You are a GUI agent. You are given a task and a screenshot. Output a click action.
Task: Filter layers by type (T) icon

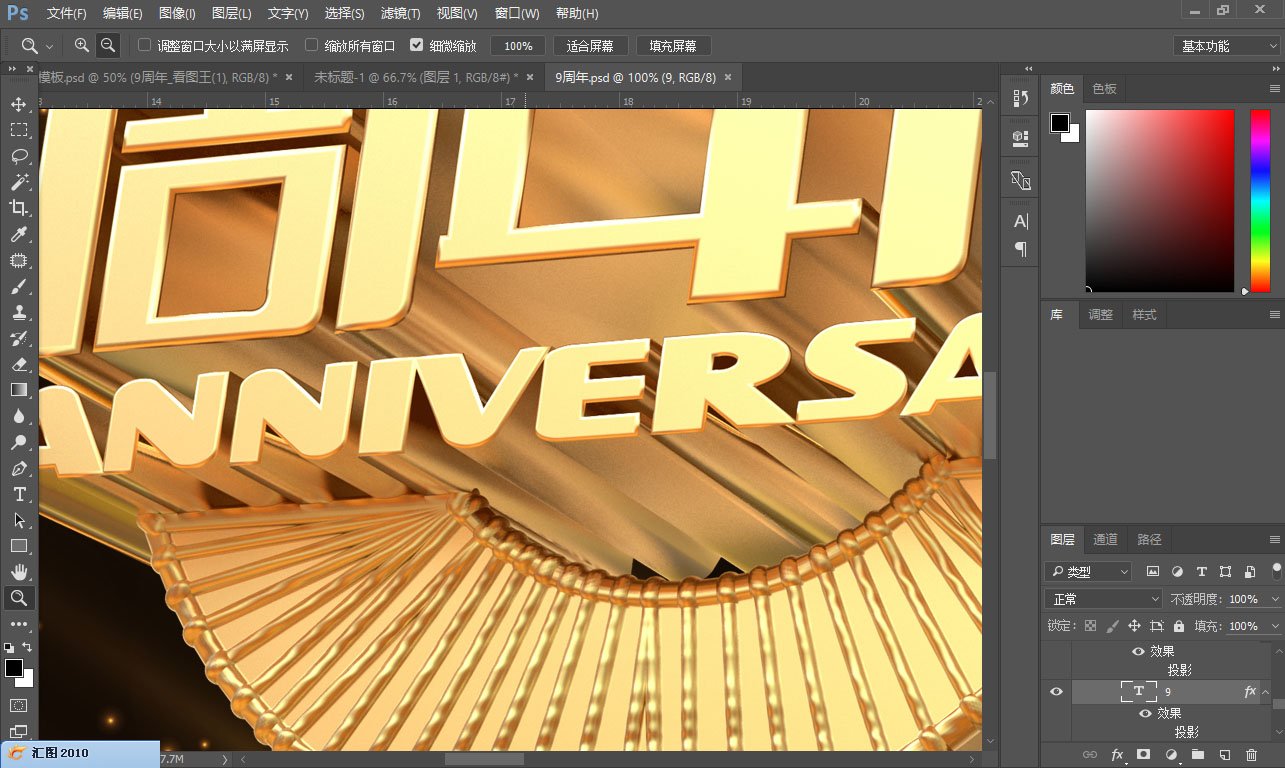[1201, 572]
